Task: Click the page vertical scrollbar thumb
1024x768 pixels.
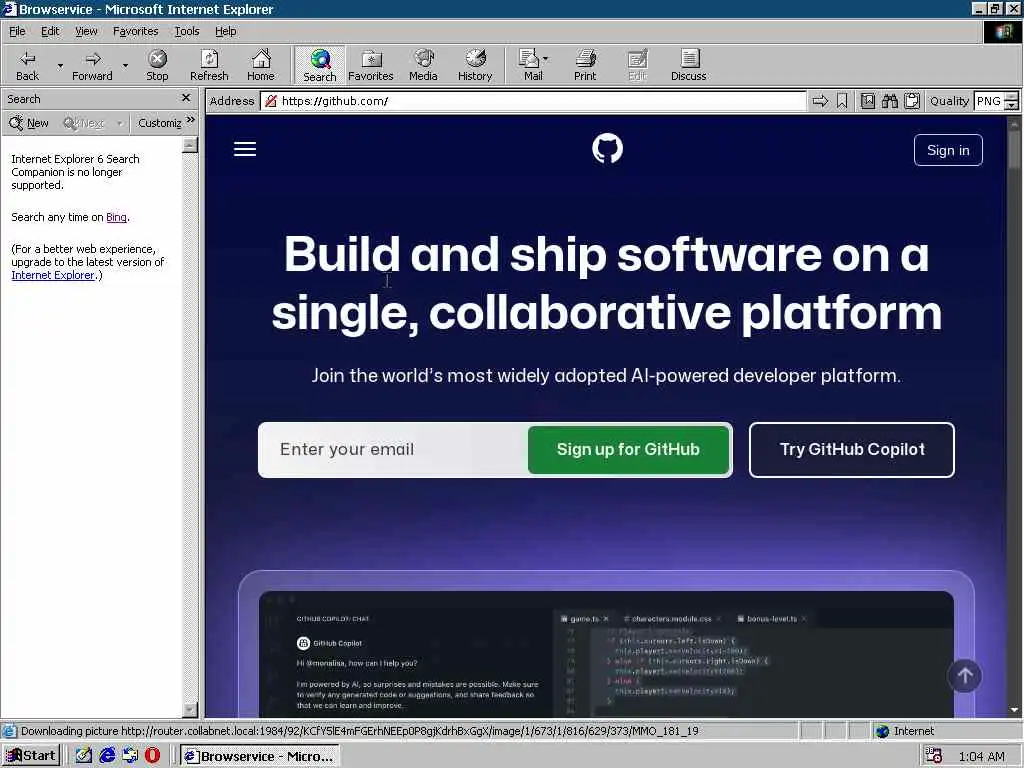Action: click(x=1014, y=149)
